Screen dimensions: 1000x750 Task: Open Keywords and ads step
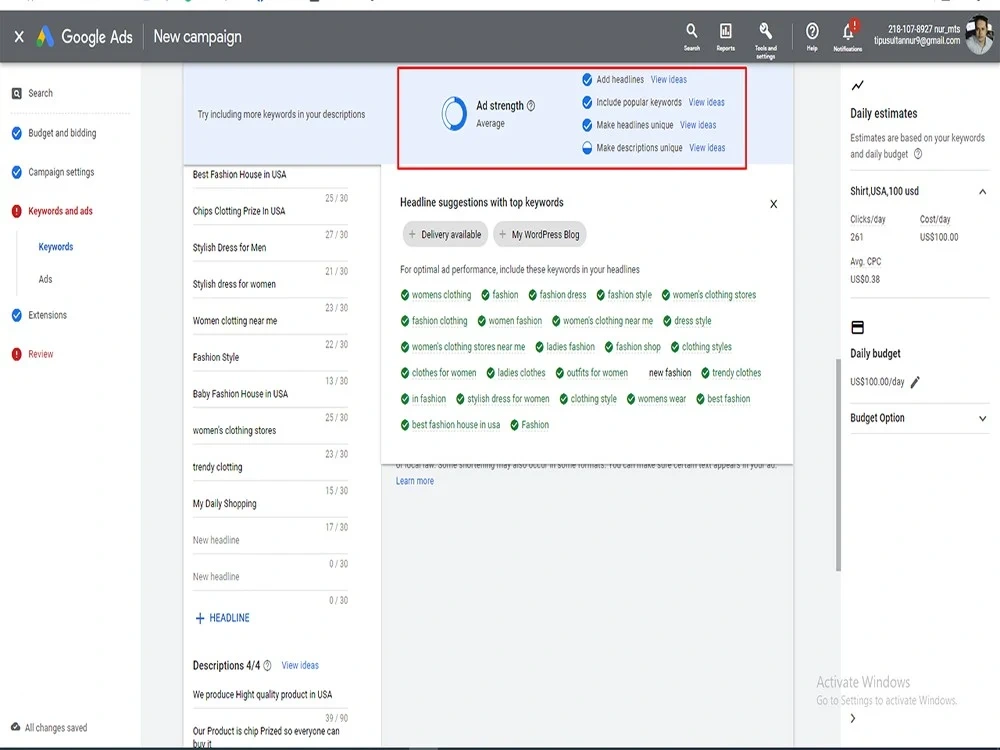60,211
